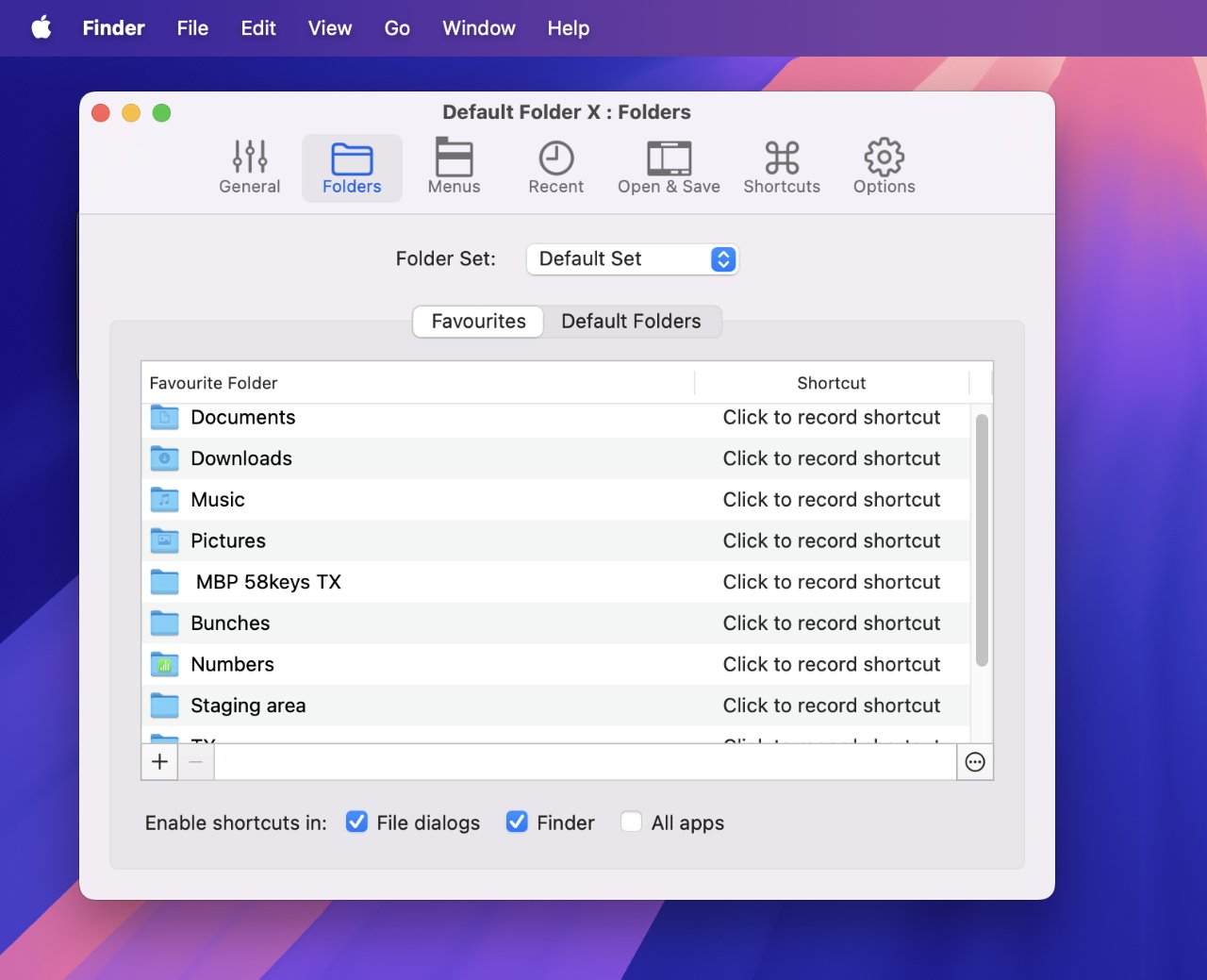Open the View menu
Screen dimensions: 1207x980
tap(330, 28)
